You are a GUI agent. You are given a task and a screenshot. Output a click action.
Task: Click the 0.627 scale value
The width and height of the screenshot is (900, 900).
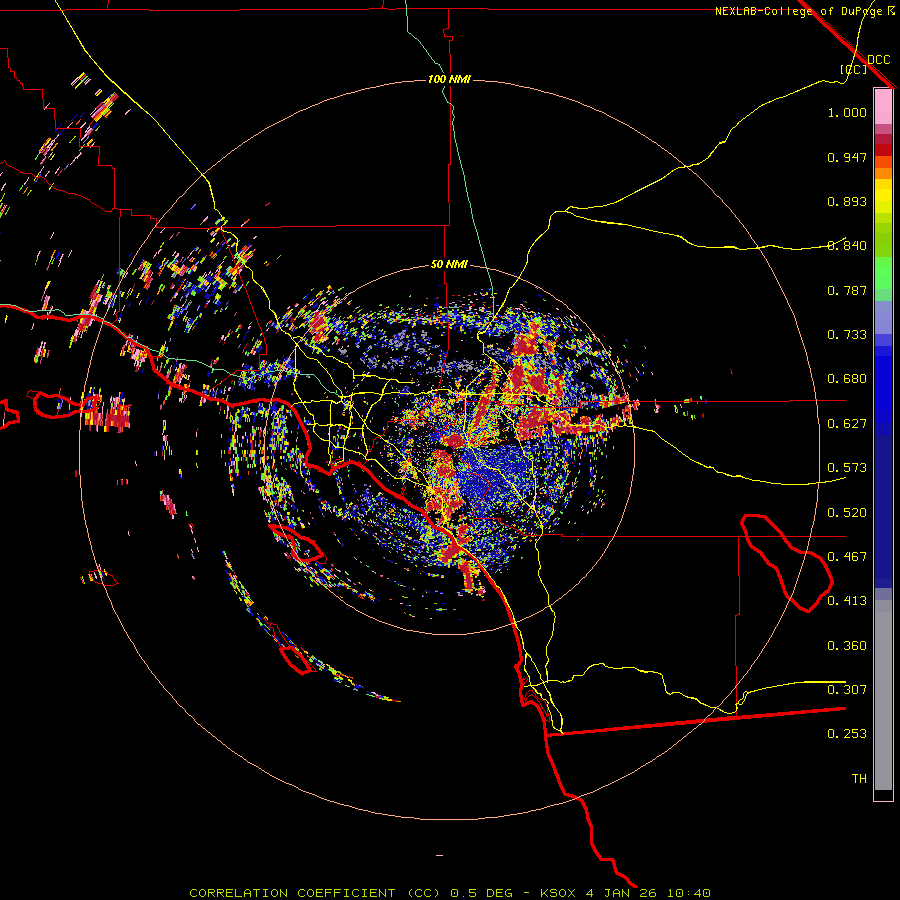tap(847, 424)
